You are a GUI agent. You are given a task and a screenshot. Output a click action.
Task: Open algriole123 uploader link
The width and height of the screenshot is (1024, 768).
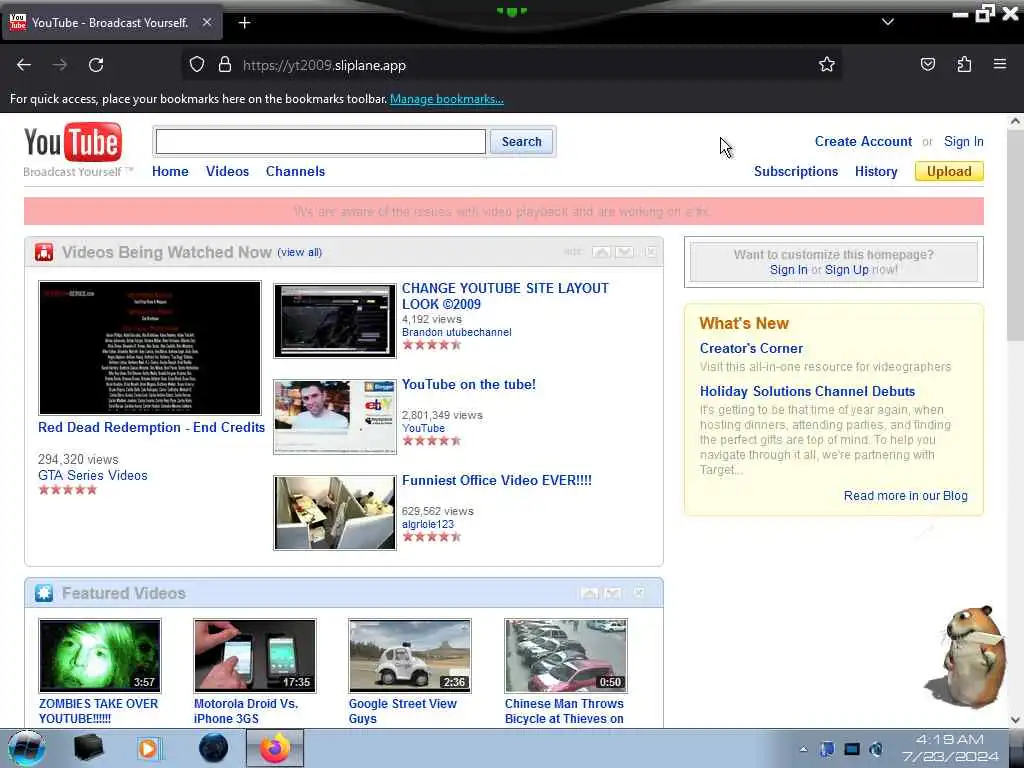428,524
